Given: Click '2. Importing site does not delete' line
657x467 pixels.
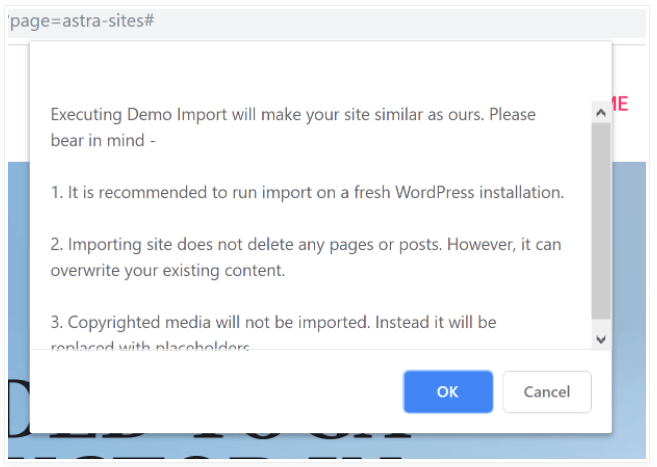Looking at the screenshot, I should pyautogui.click(x=306, y=244).
